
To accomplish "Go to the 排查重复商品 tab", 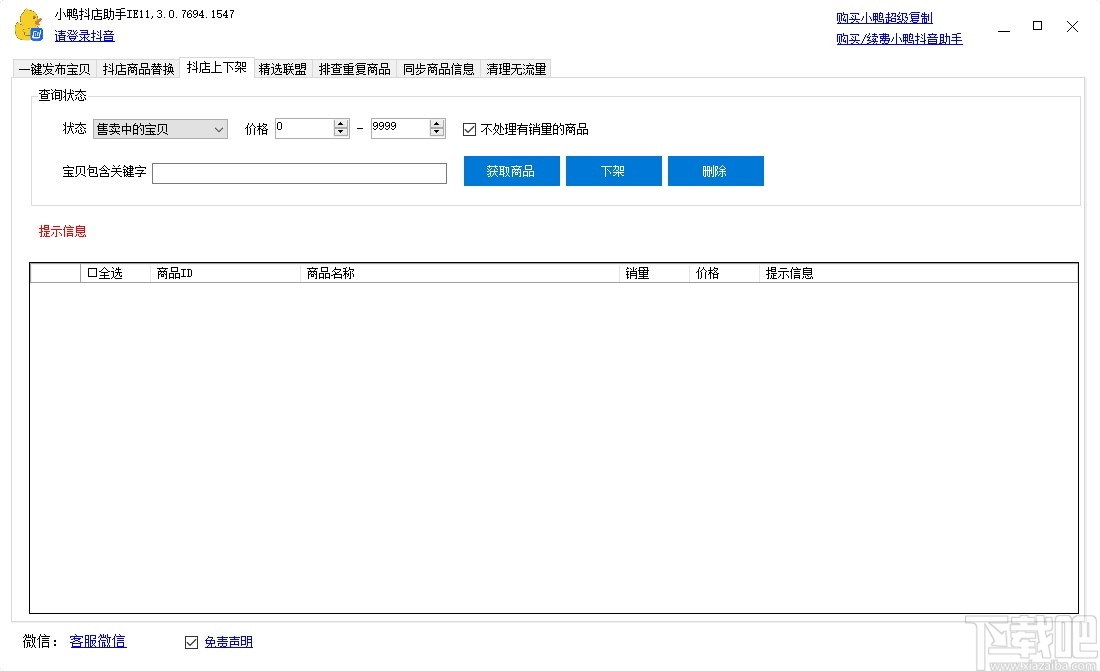I will tap(354, 69).
